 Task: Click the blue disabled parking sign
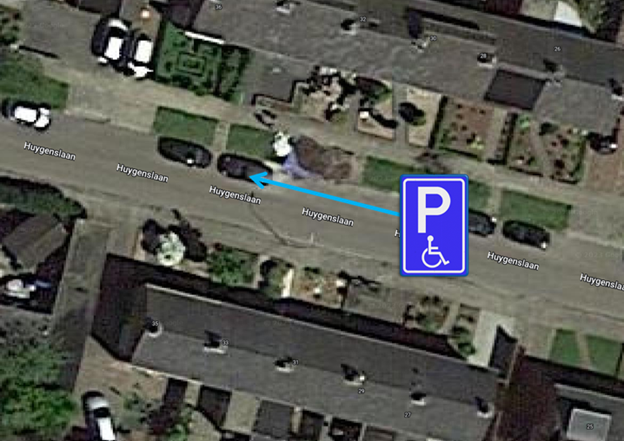(x=434, y=225)
